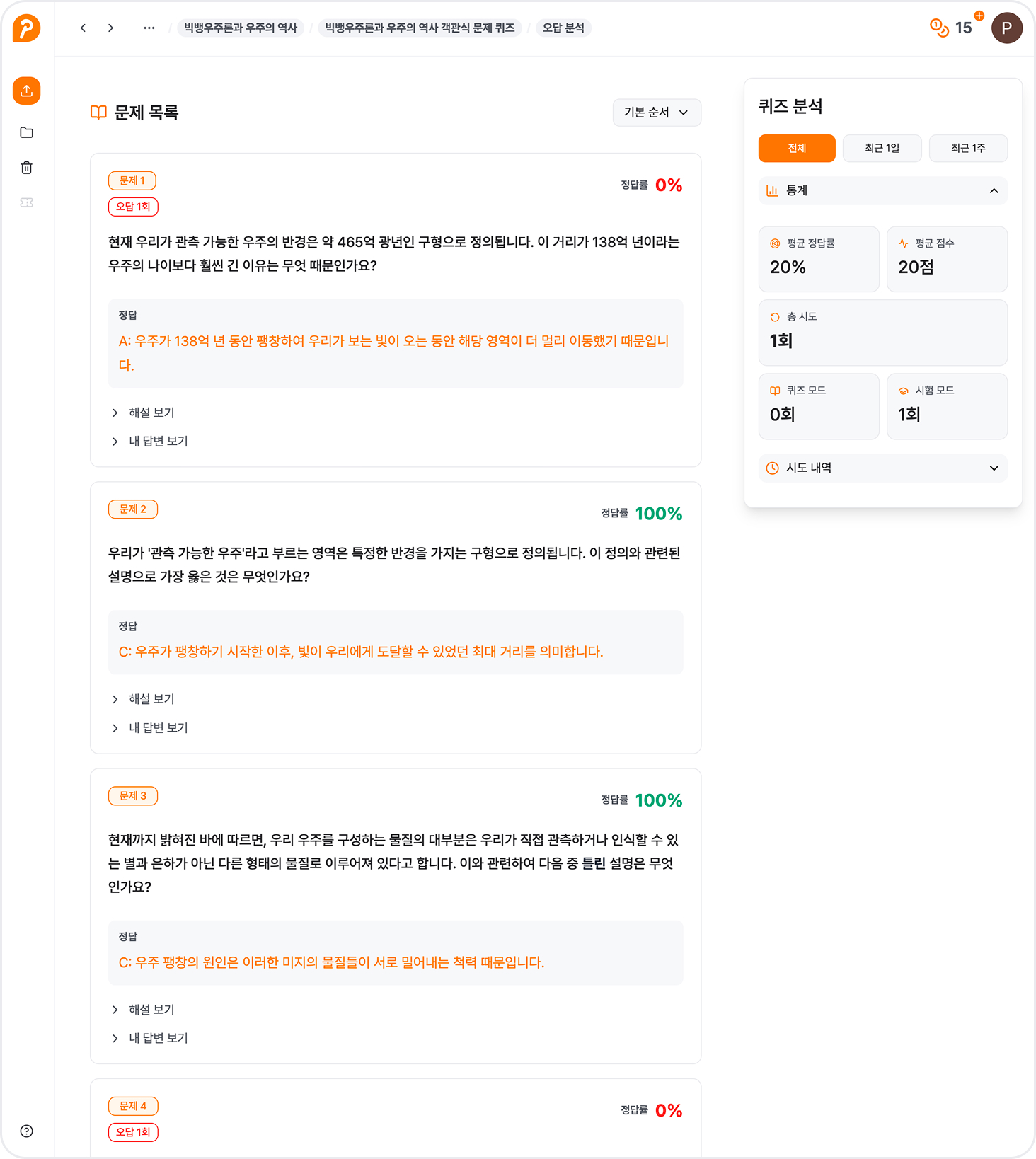The height and width of the screenshot is (1159, 1036).
Task: Open the folder icon in the sidebar
Action: [26, 132]
